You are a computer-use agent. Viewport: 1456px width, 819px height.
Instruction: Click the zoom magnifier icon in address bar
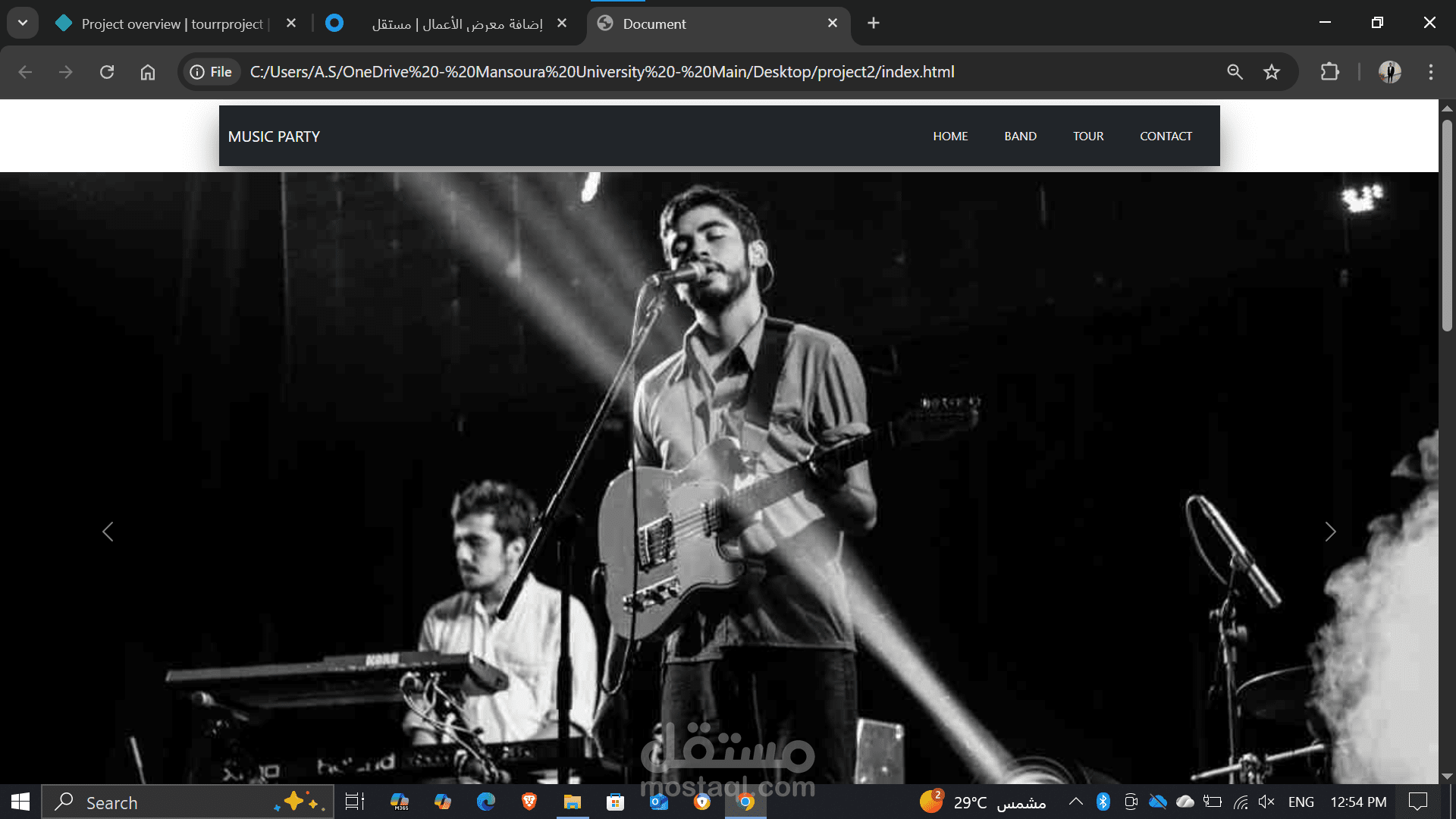click(x=1235, y=72)
